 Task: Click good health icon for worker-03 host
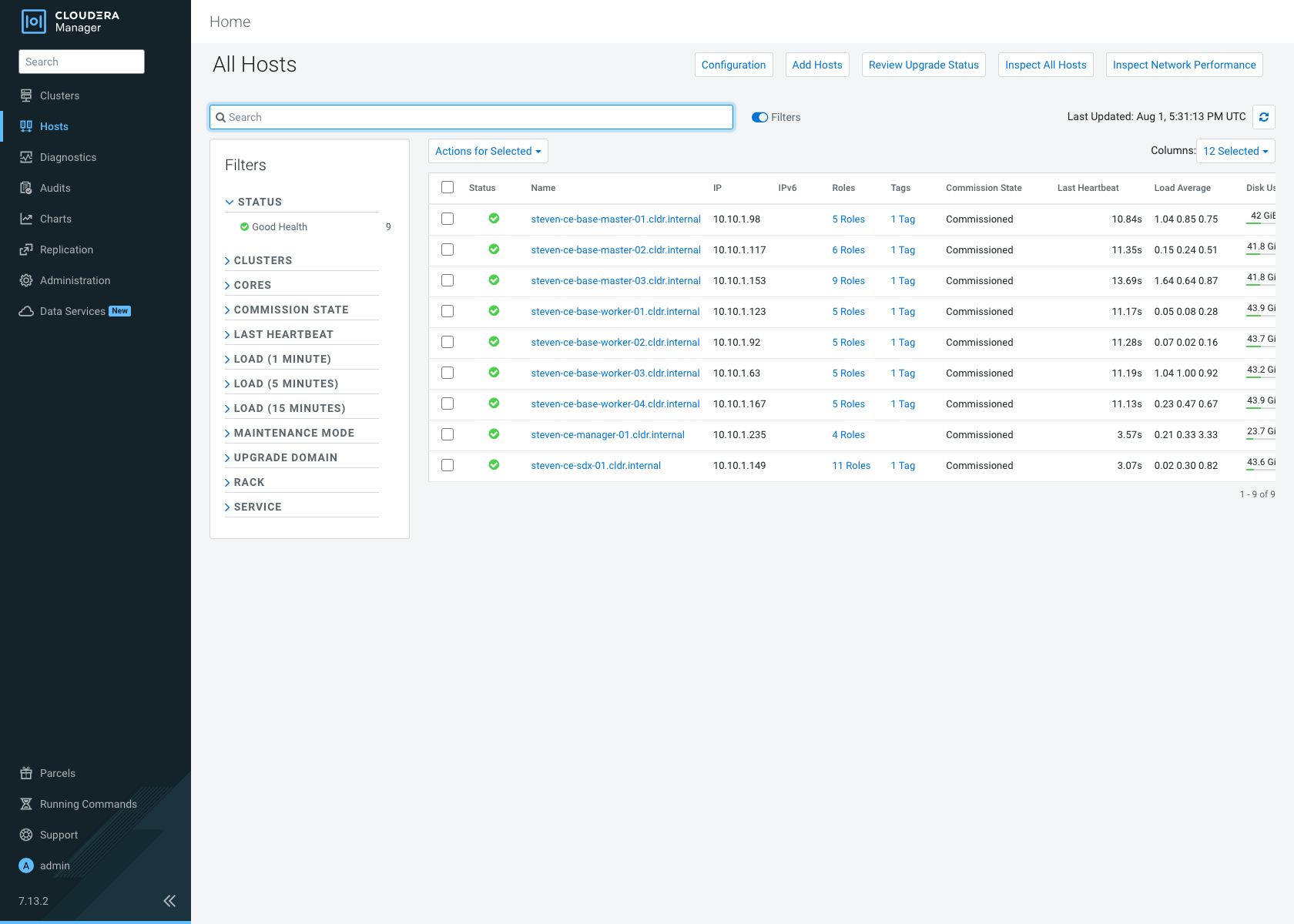coord(494,373)
